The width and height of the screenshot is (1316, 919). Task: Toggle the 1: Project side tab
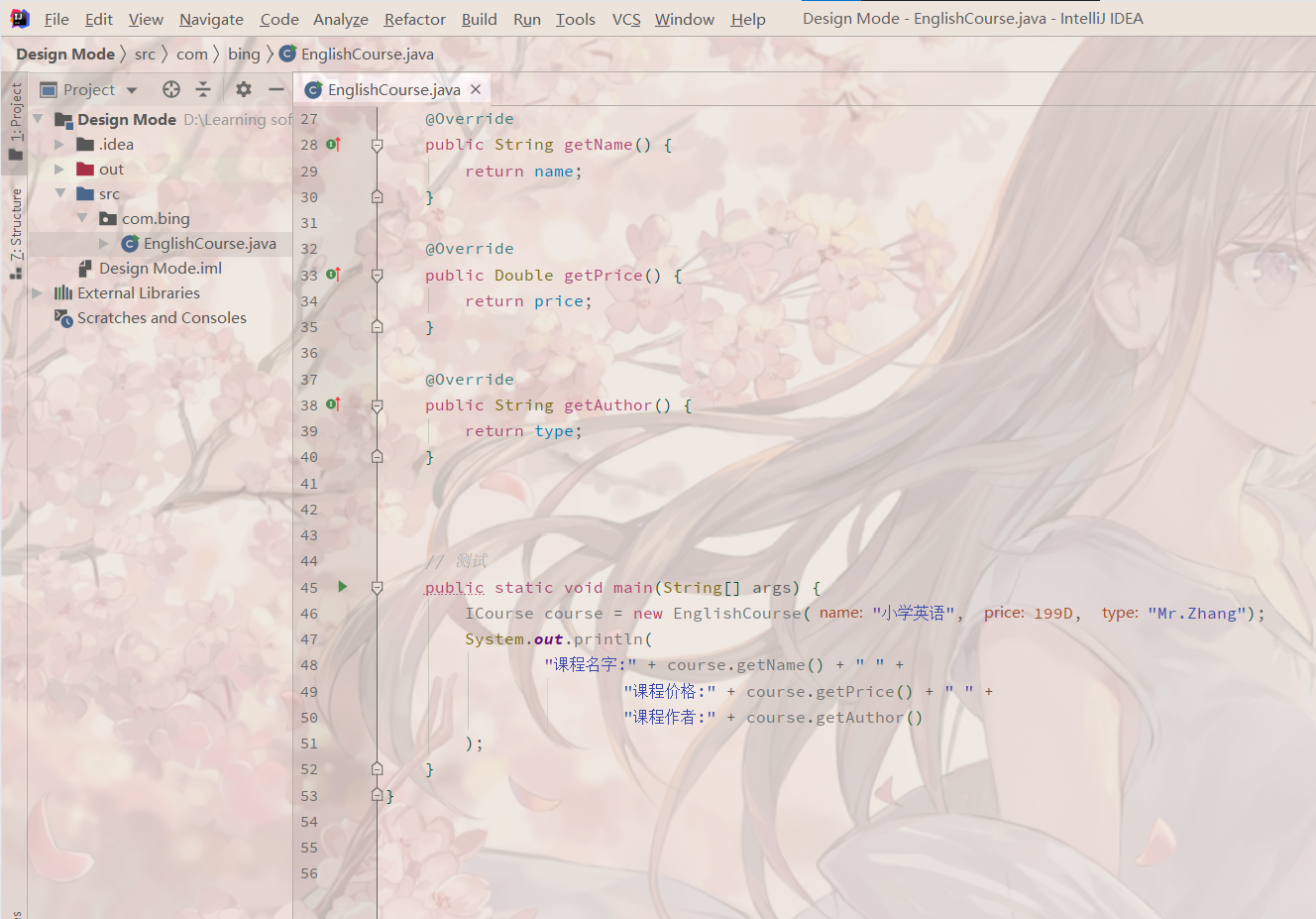tap(16, 121)
